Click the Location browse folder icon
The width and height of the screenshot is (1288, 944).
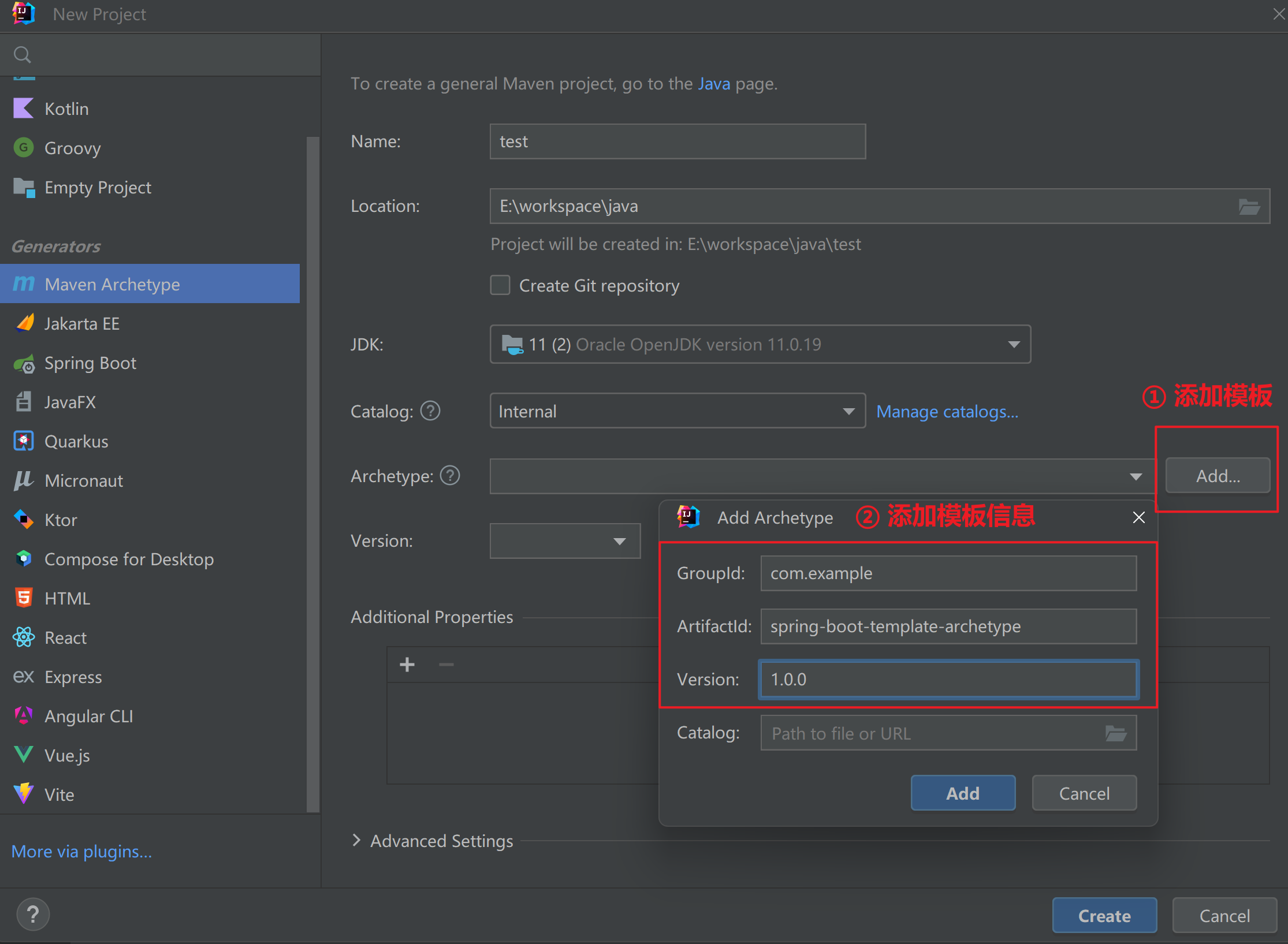1249,207
